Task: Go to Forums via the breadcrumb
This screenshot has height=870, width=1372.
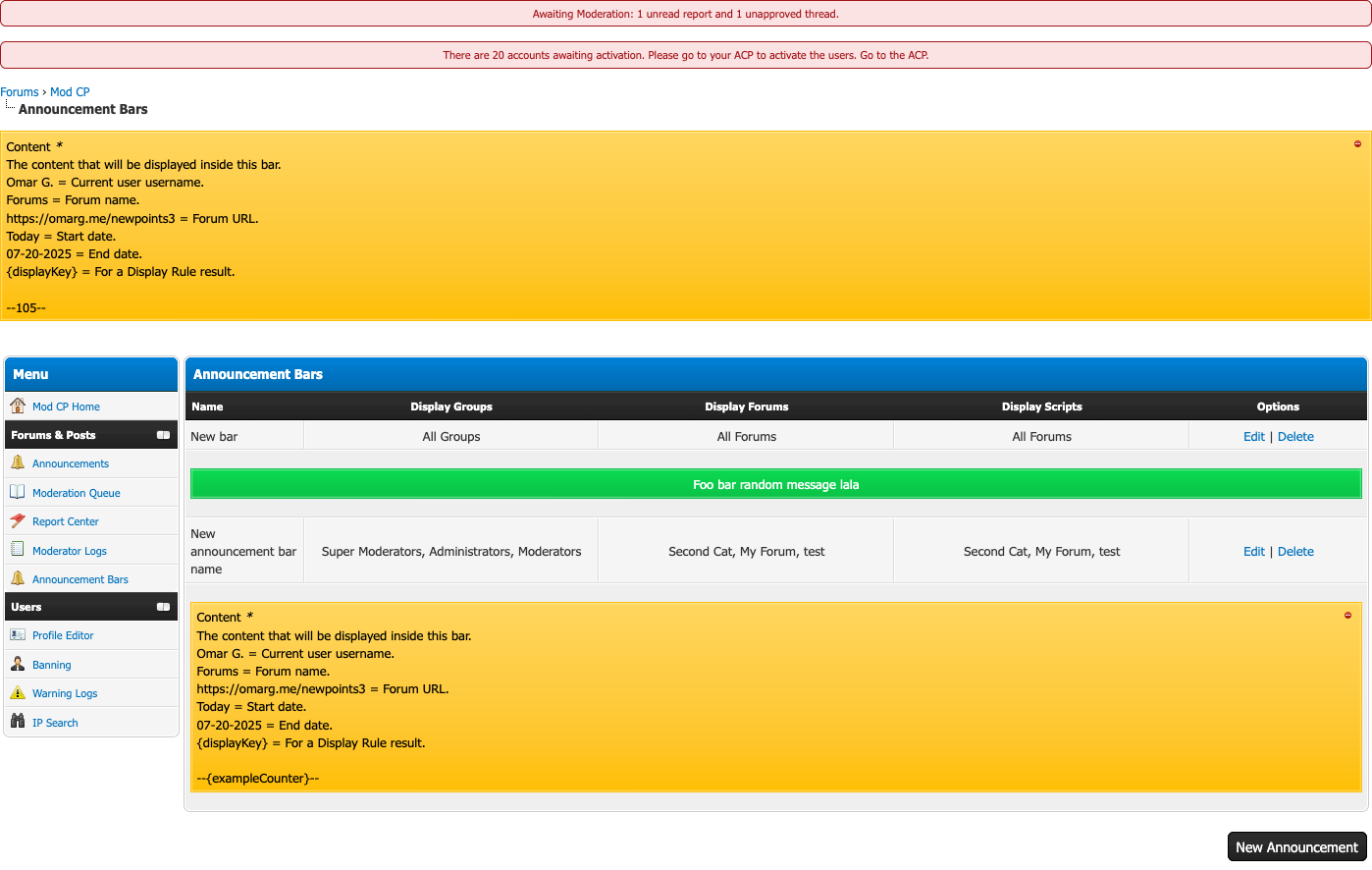Action: tap(20, 92)
